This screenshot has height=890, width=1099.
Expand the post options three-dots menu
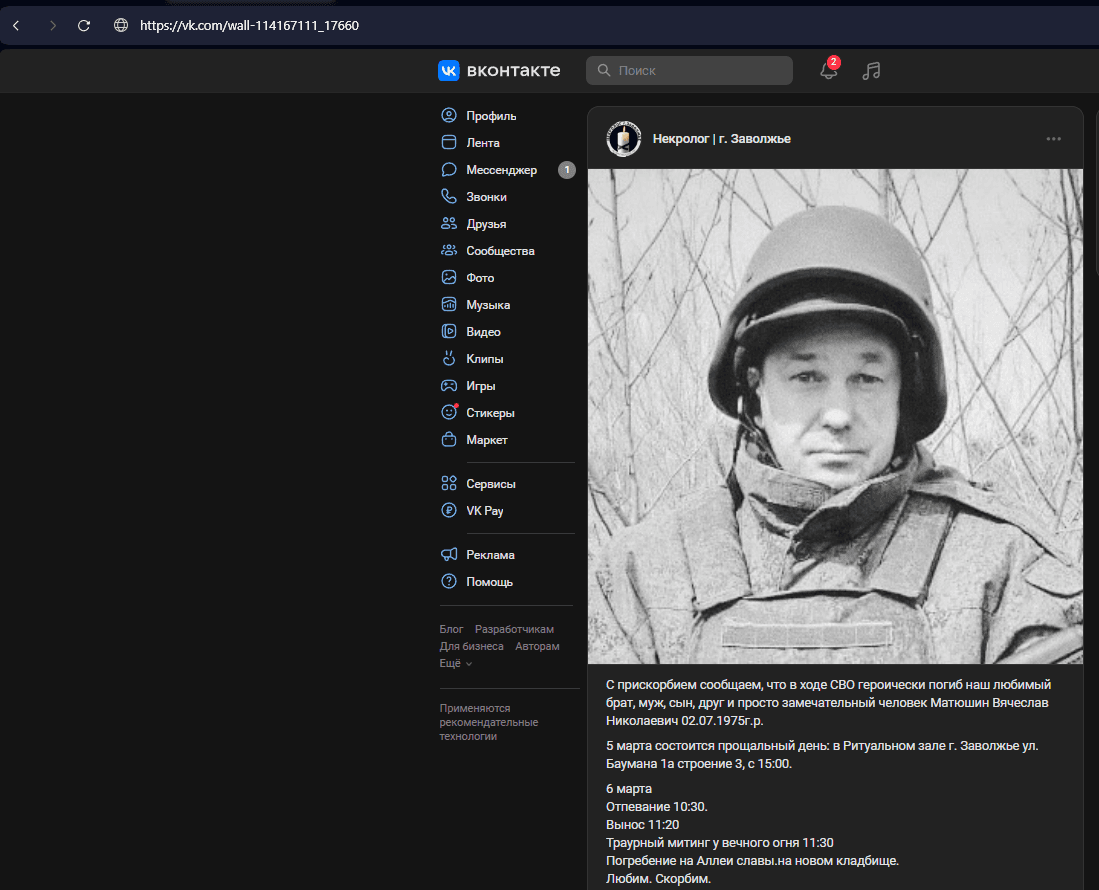point(1053,139)
